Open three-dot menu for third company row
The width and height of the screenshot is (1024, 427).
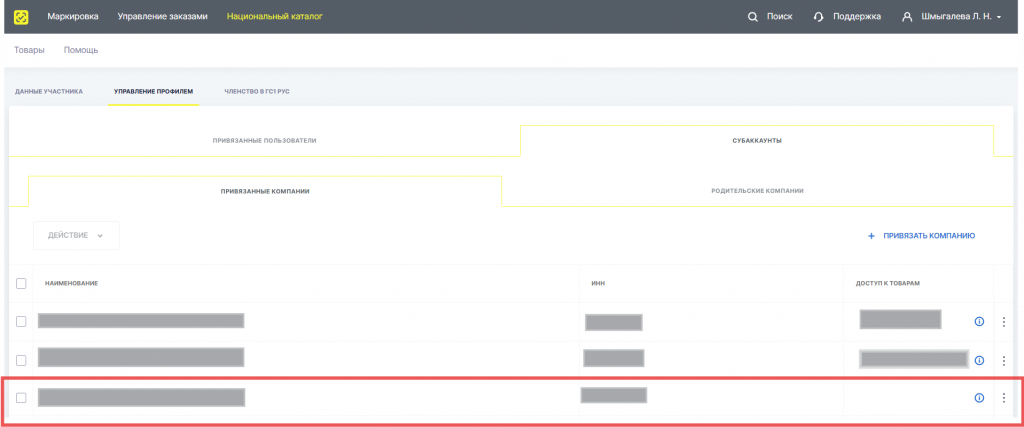(1004, 398)
